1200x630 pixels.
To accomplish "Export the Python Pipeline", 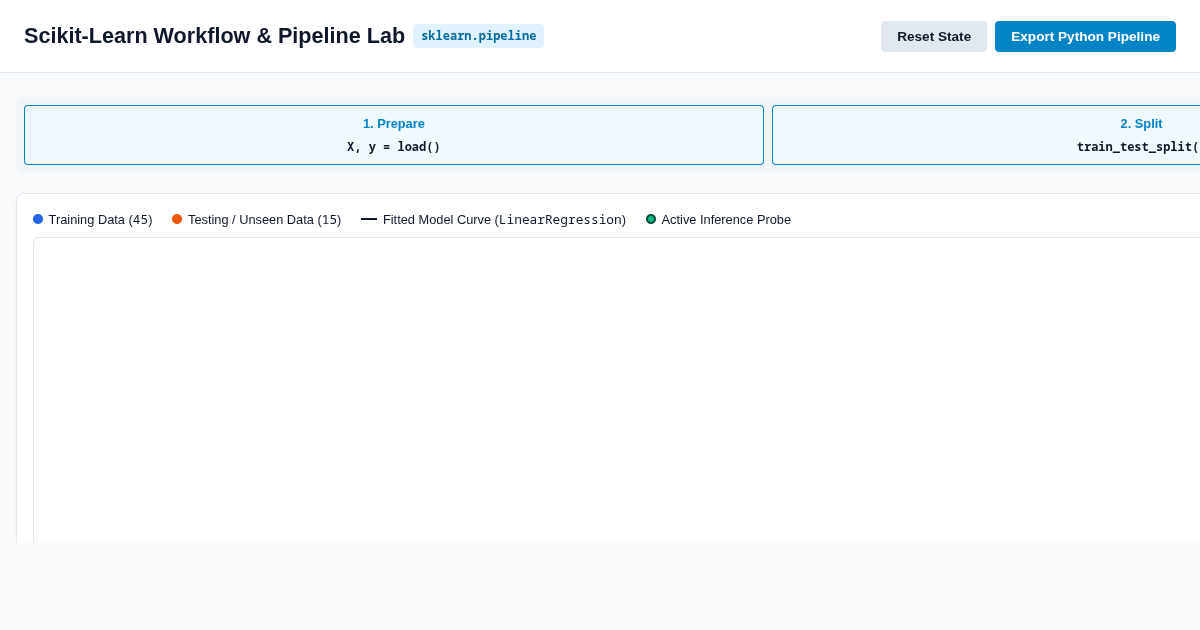I will pos(1085,36).
